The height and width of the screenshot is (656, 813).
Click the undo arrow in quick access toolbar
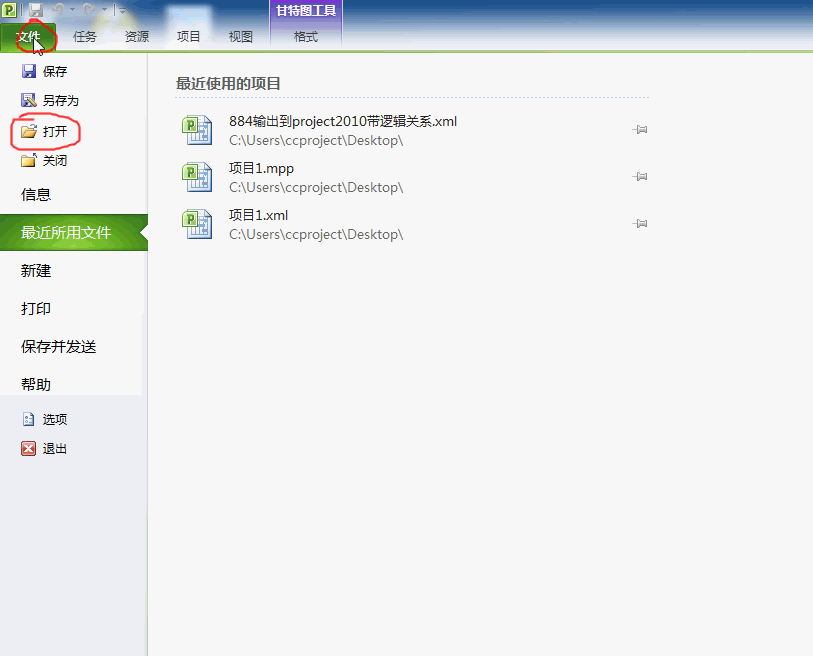tap(58, 10)
